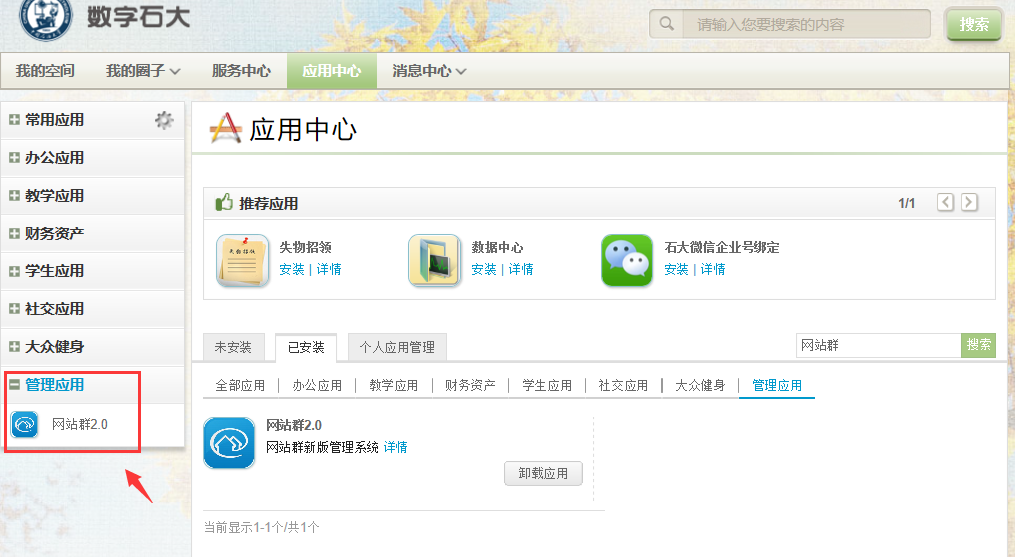Click the 石大微信企业号绑定 WeChat icon
Viewport: 1015px width, 557px height.
point(627,261)
